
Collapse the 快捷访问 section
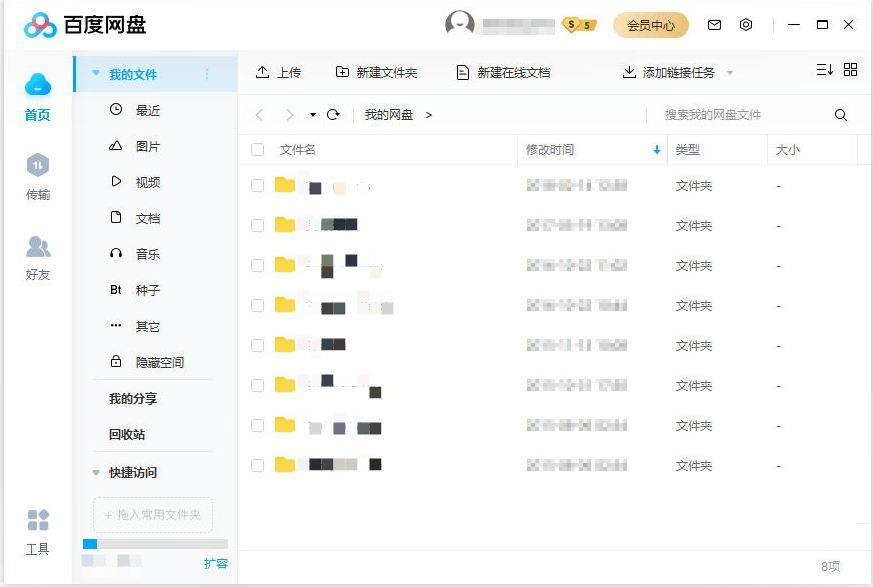tap(96, 473)
